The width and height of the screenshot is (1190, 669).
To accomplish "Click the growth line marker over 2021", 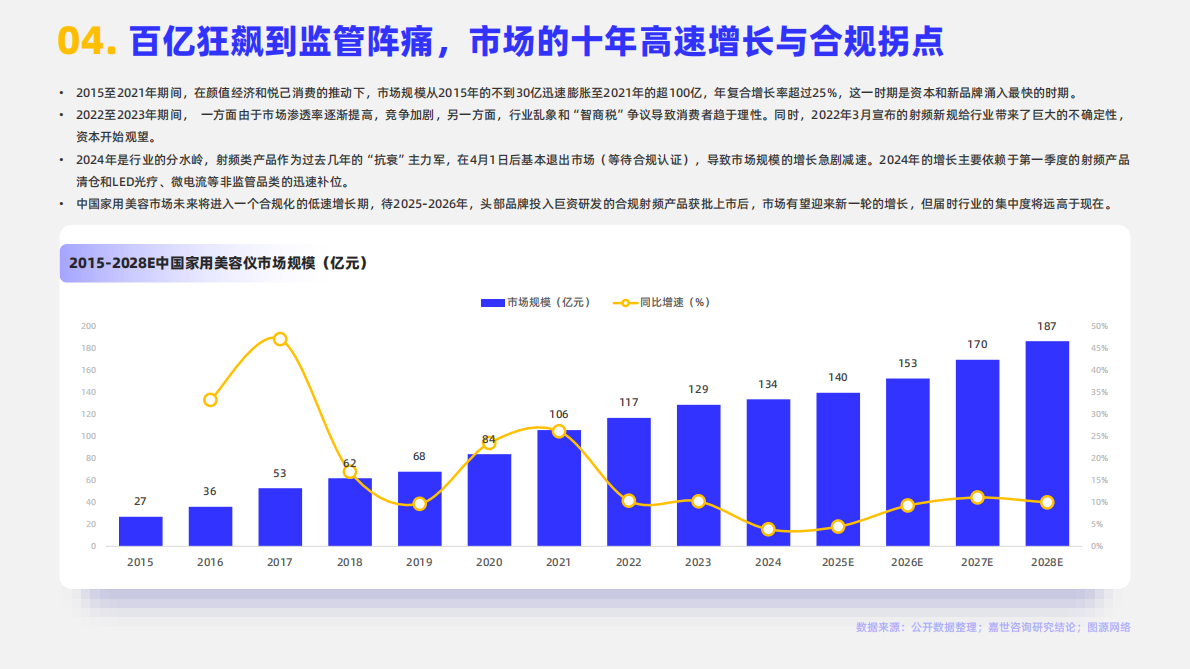I will point(558,432).
